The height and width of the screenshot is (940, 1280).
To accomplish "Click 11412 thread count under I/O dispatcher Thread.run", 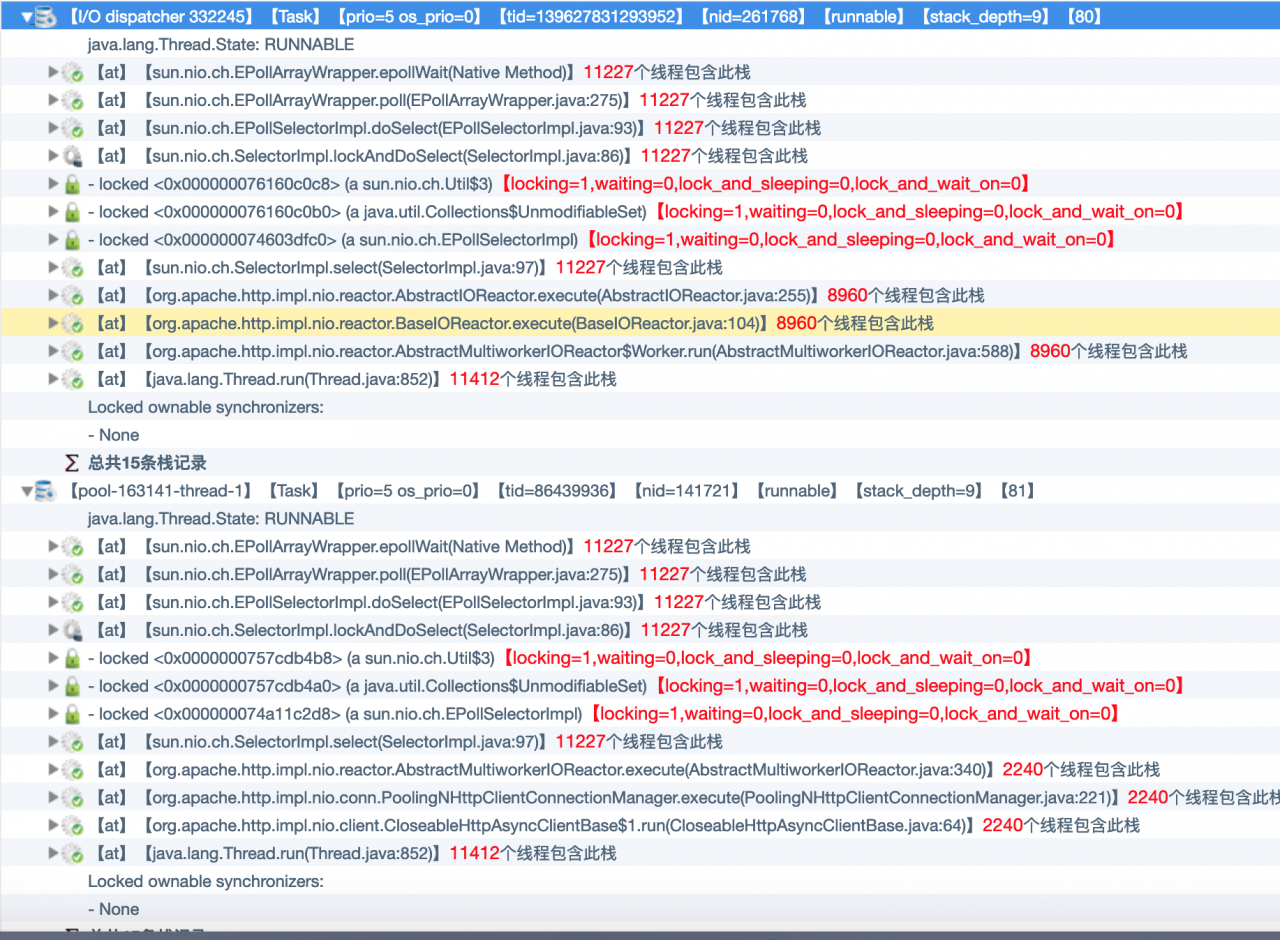I will click(474, 379).
